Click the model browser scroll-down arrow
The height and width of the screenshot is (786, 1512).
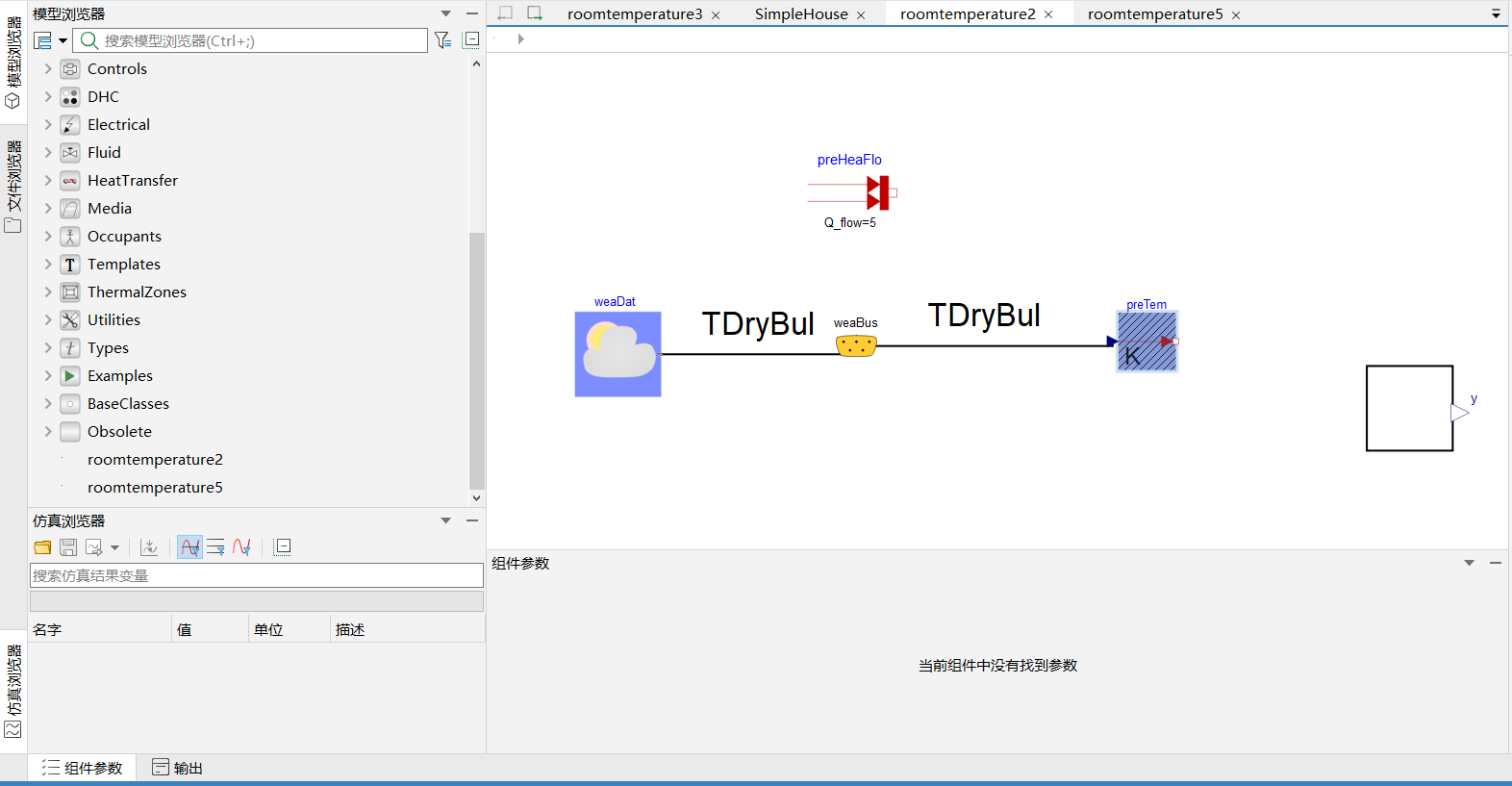(x=476, y=498)
